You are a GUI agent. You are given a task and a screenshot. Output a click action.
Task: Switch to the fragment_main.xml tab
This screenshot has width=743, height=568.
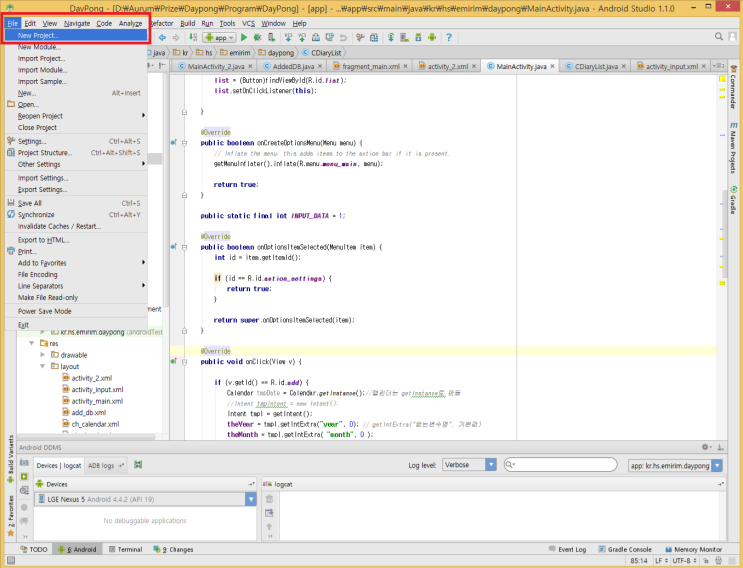pos(370,66)
